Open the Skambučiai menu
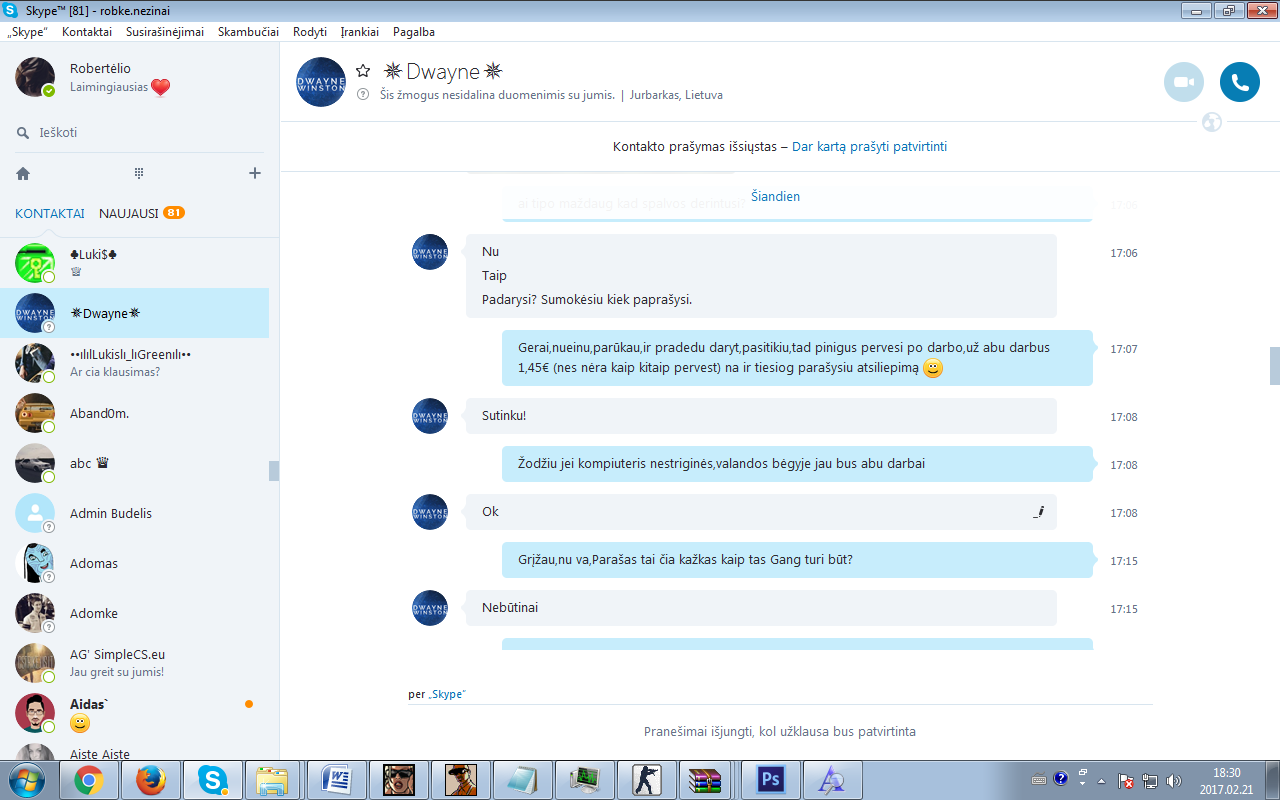The image size is (1280, 800). point(248,32)
